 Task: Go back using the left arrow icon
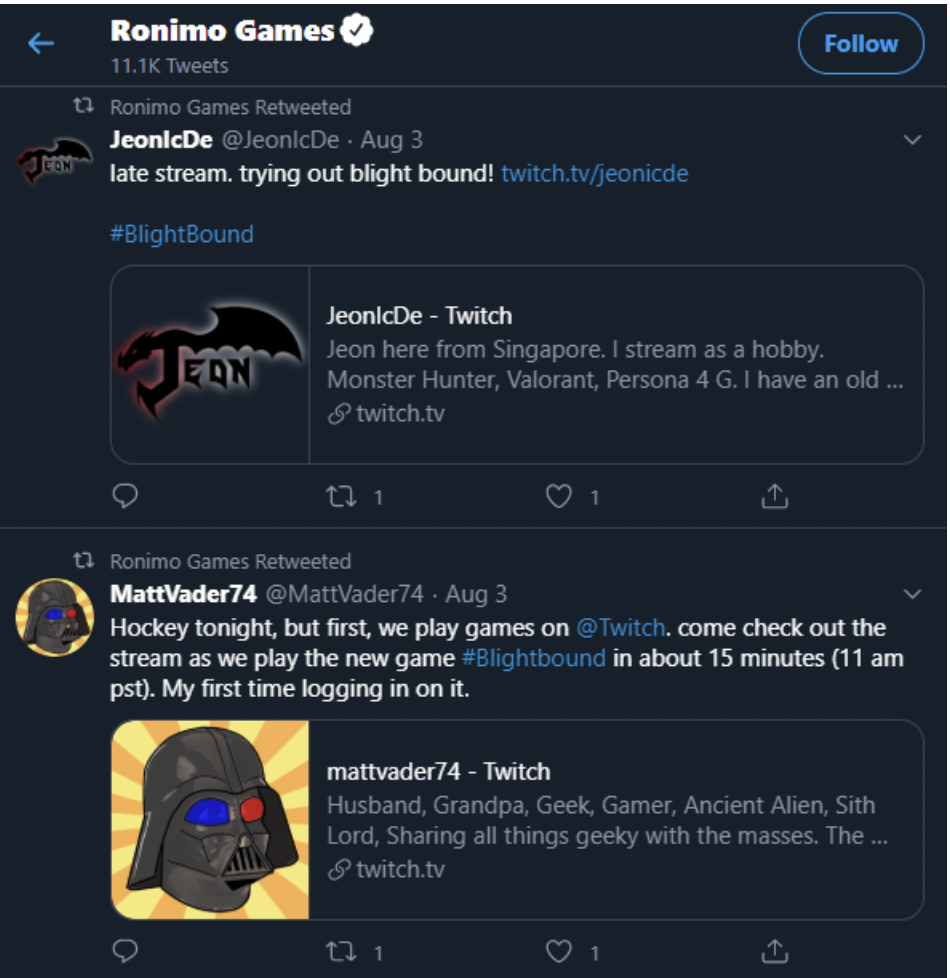(41, 43)
